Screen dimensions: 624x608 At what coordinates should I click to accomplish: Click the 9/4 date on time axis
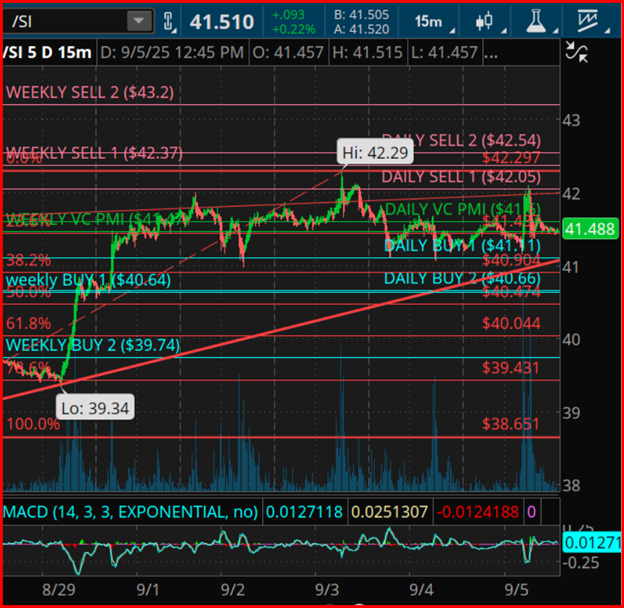(421, 590)
